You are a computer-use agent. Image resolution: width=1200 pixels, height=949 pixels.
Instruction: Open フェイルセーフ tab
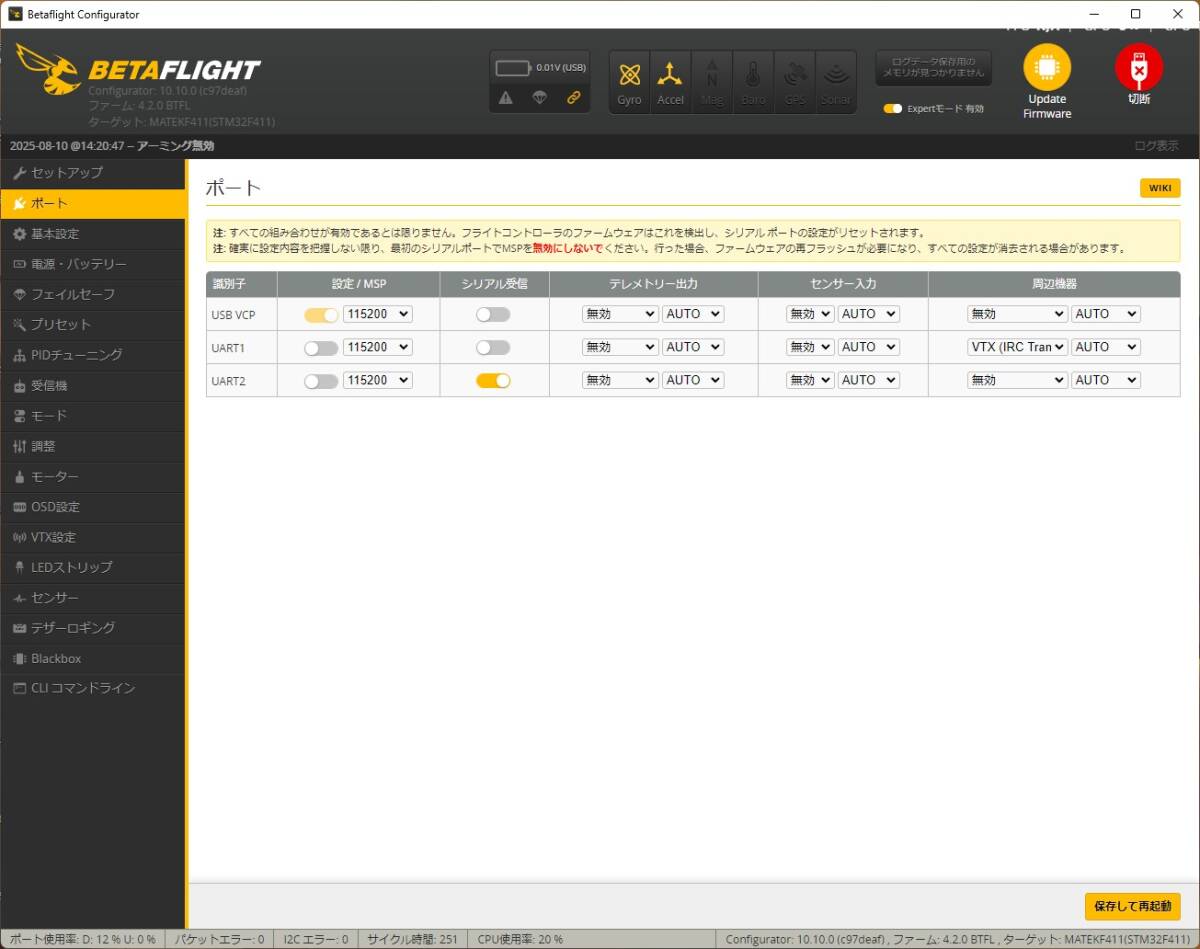(93, 294)
